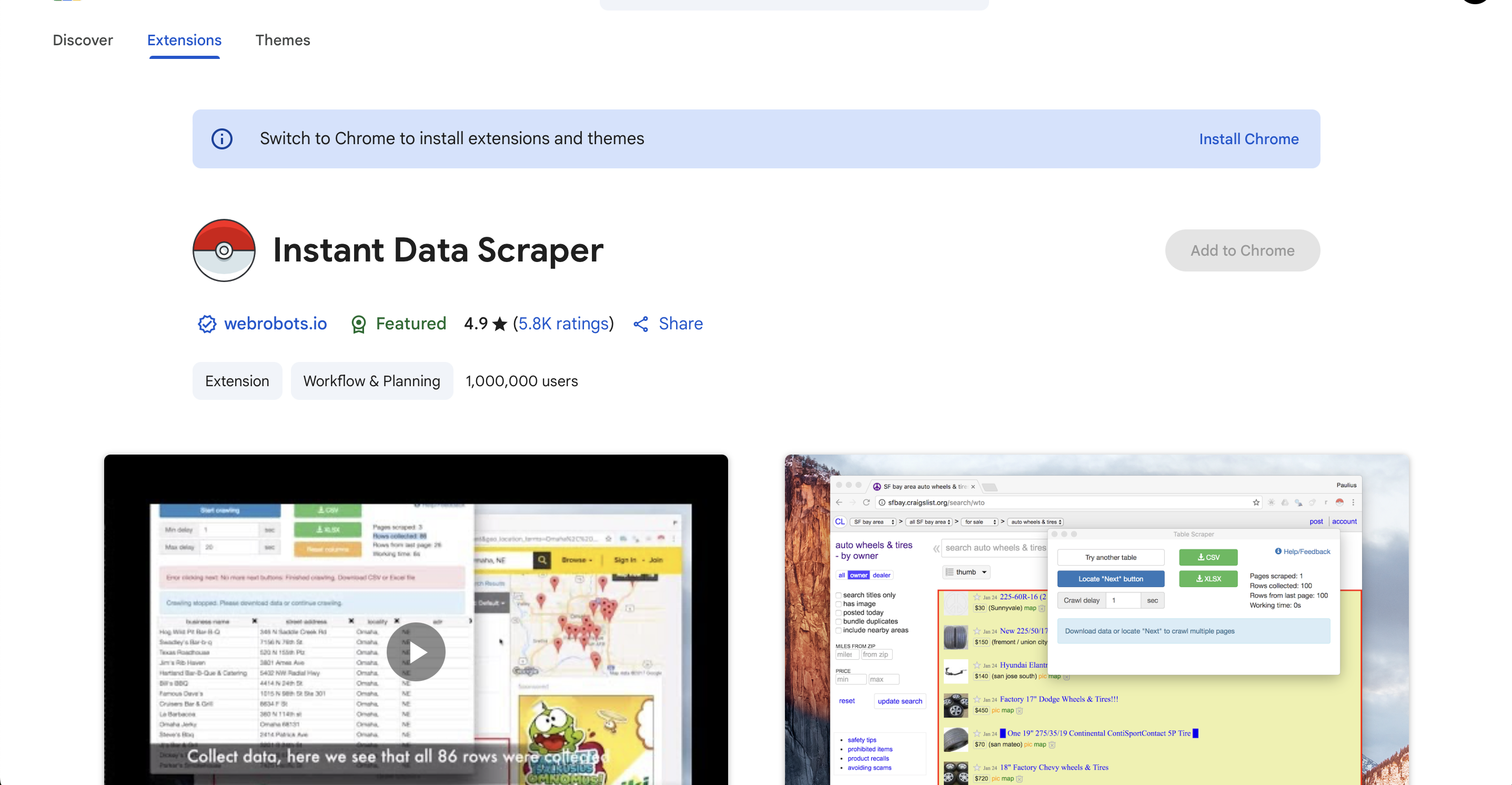Click the back arrow in screenshot browser
This screenshot has width=1512, height=785.
click(x=839, y=502)
